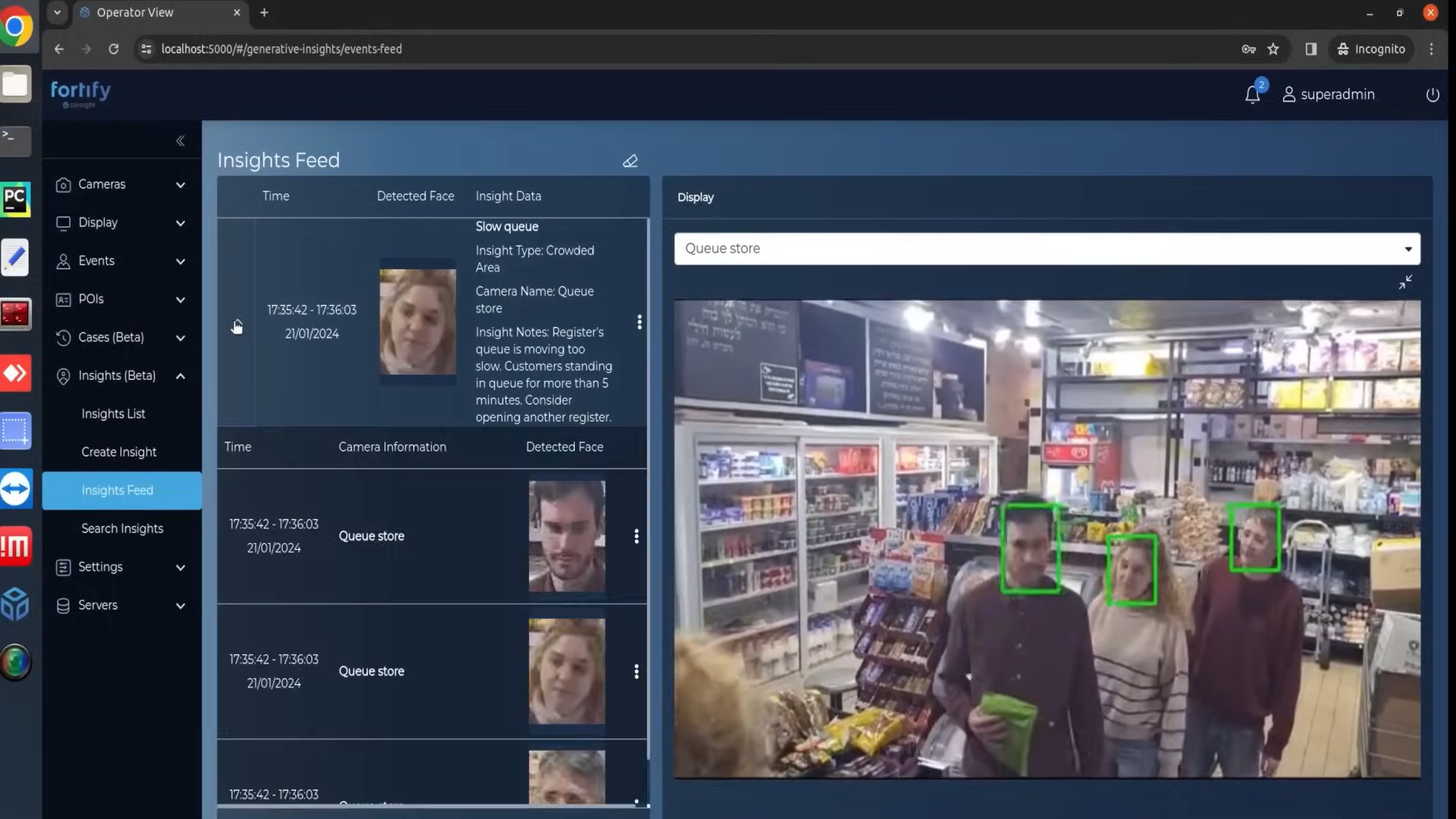This screenshot has width=1456, height=819.
Task: Open Queue store camera dropdown
Action: (1046, 249)
